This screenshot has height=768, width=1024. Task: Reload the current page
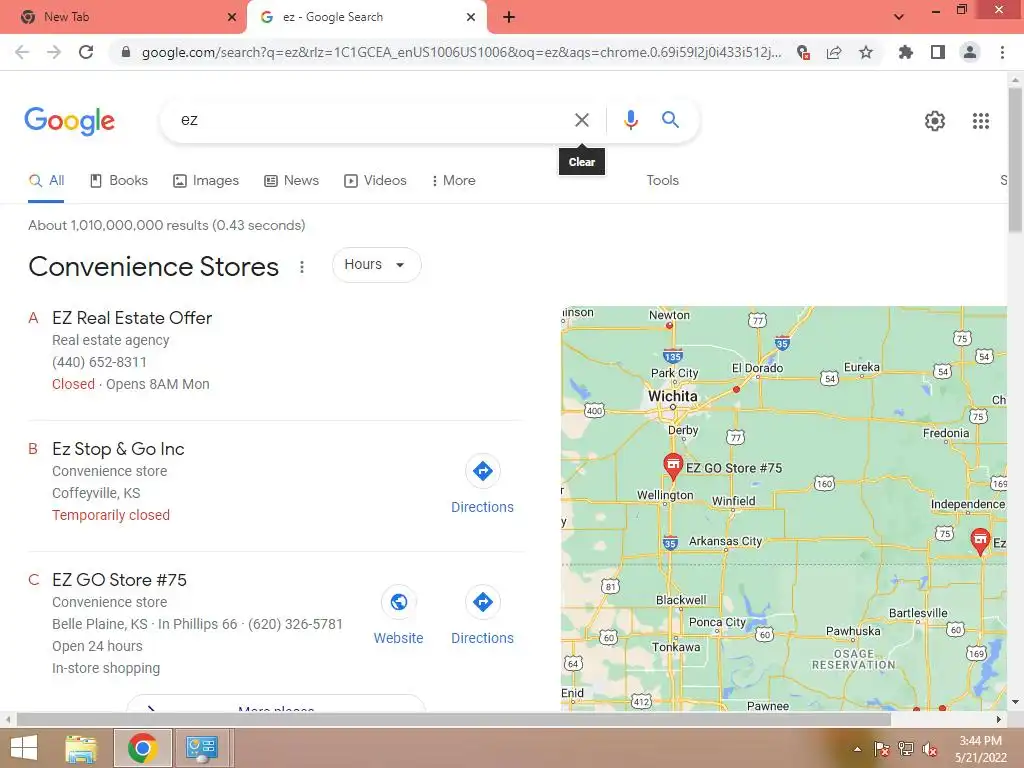tap(86, 52)
